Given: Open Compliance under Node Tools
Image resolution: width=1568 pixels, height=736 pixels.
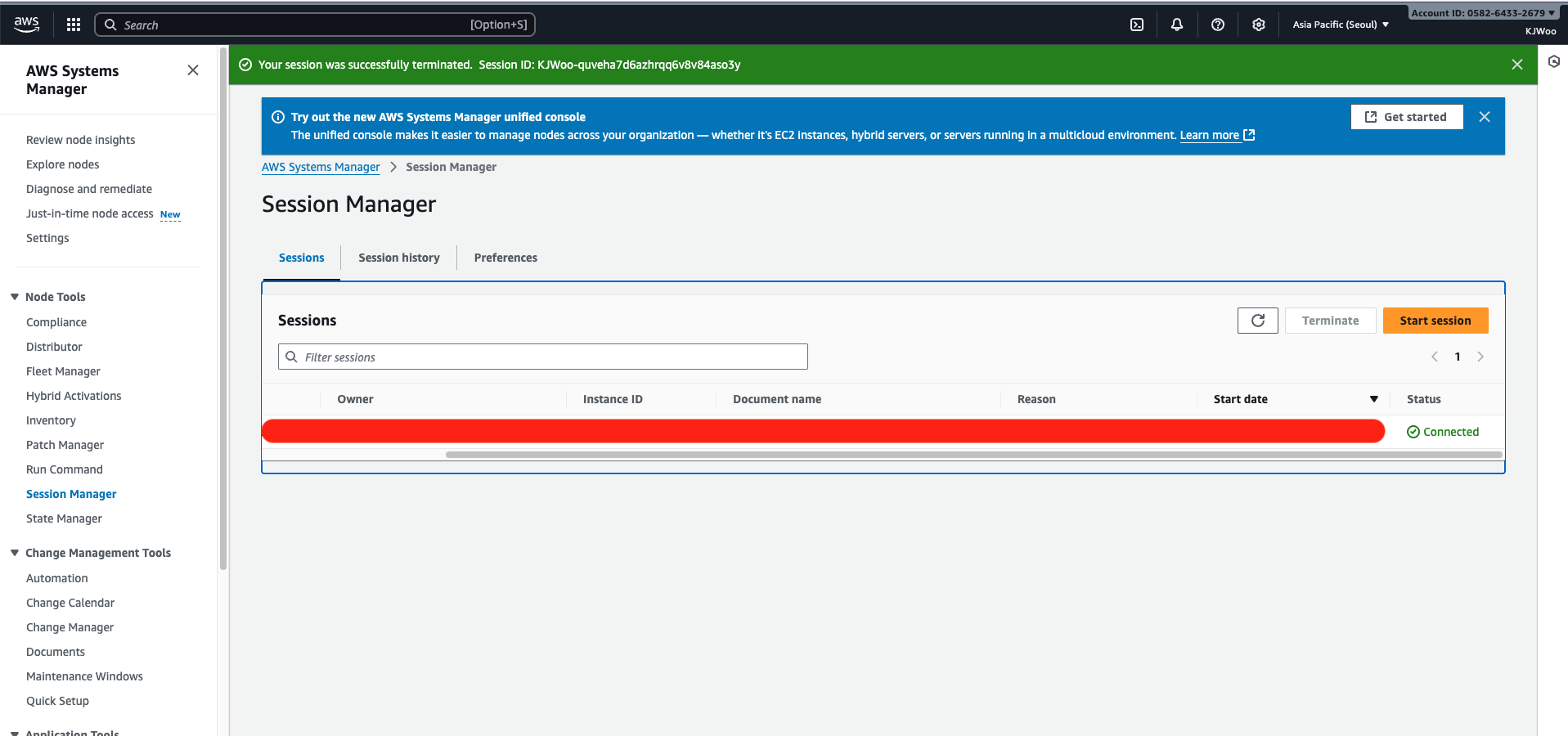Looking at the screenshot, I should tap(56, 322).
